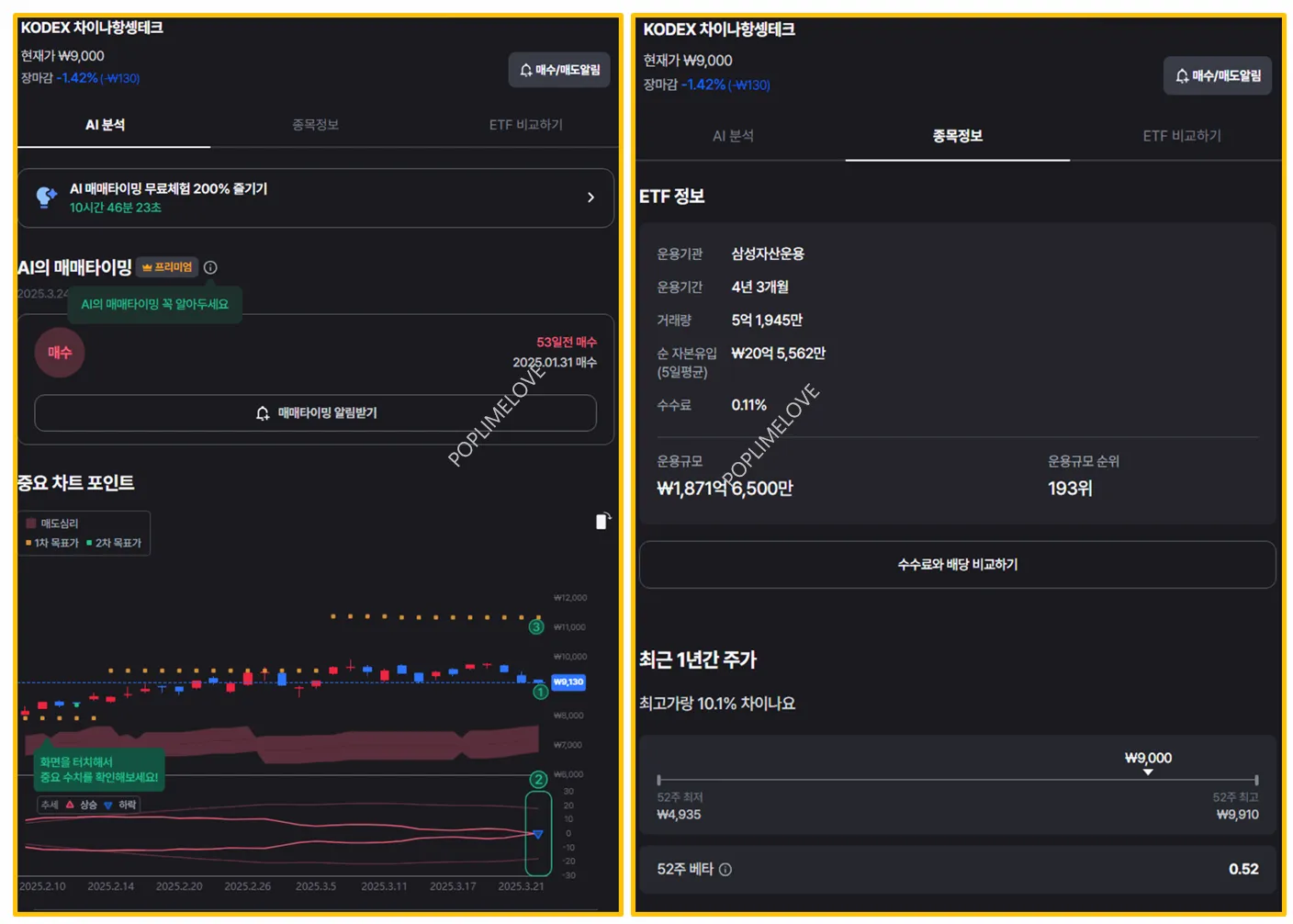
Task: Tap the 수수료와 배당 비교하기 button
Action: 958,565
